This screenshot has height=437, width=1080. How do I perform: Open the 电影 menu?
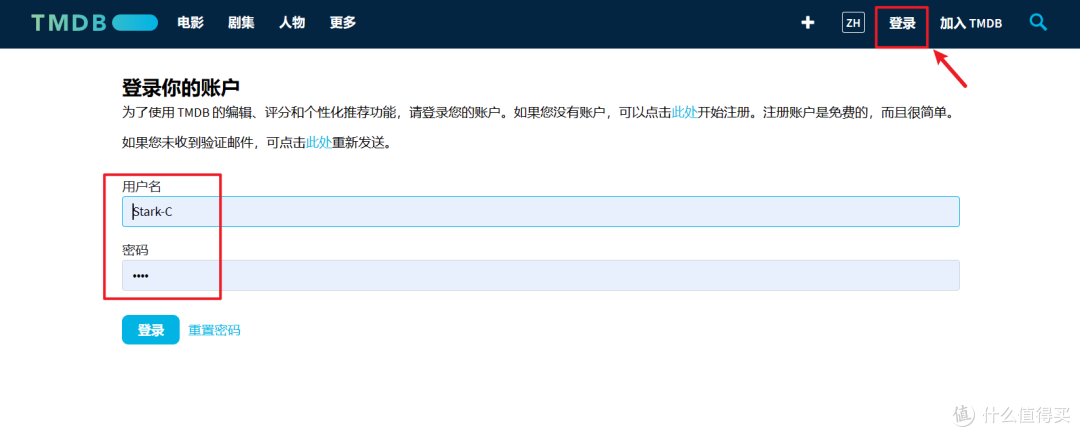(190, 23)
